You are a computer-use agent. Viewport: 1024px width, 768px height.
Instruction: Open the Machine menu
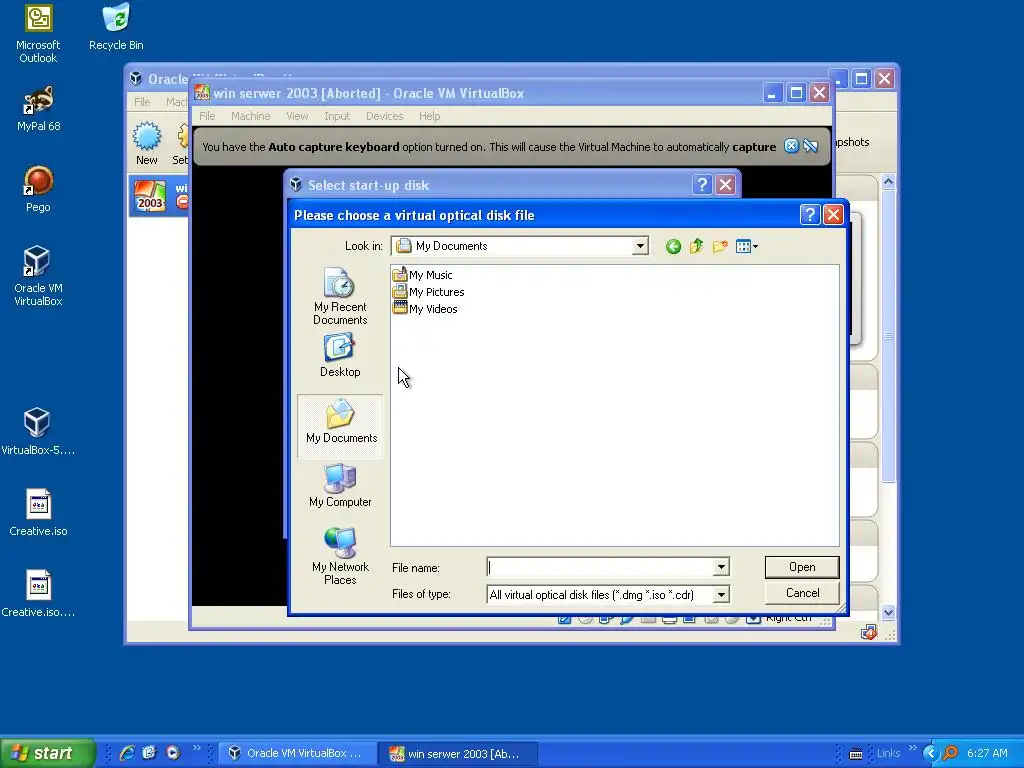point(250,116)
